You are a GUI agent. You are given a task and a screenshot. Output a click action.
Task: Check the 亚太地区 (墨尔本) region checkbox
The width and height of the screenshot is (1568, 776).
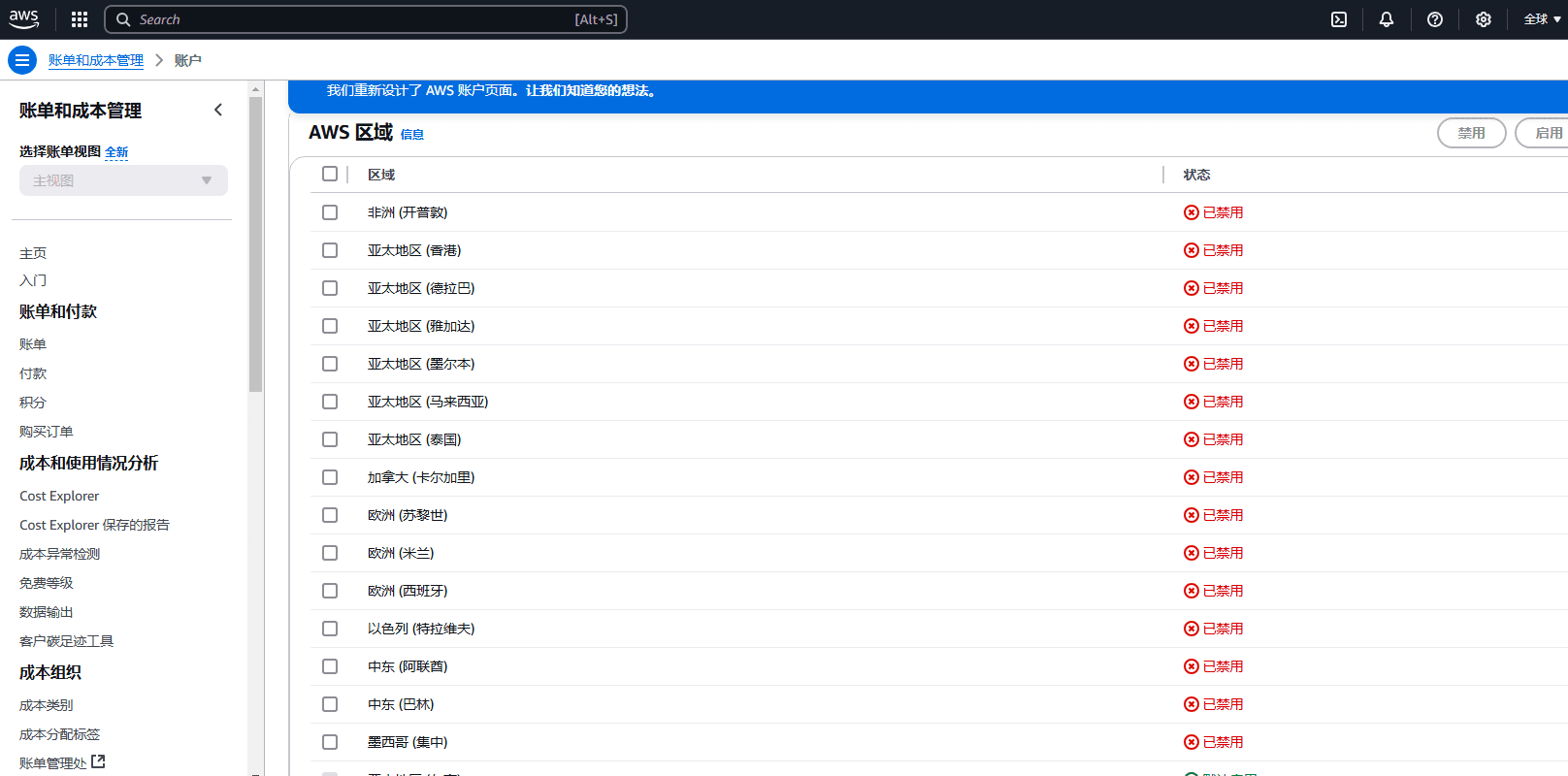point(330,364)
